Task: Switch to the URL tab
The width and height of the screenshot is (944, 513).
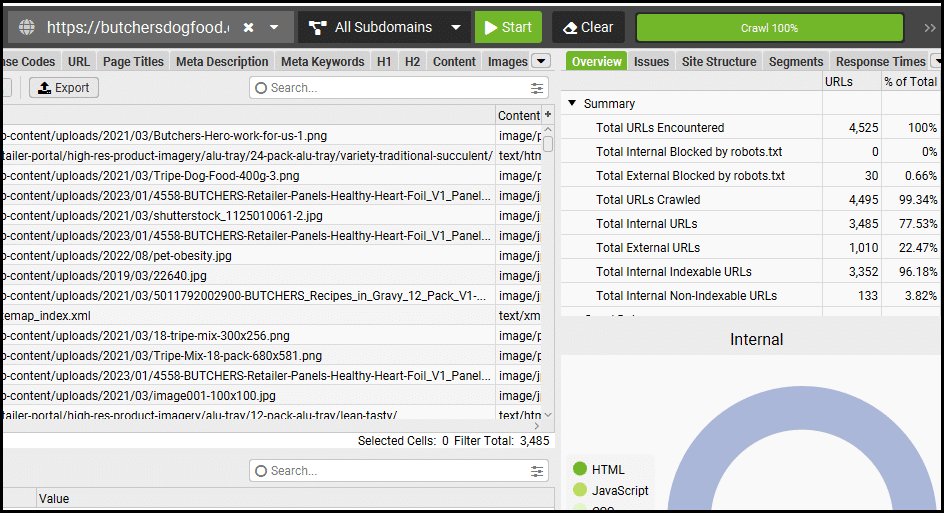Action: pos(79,61)
